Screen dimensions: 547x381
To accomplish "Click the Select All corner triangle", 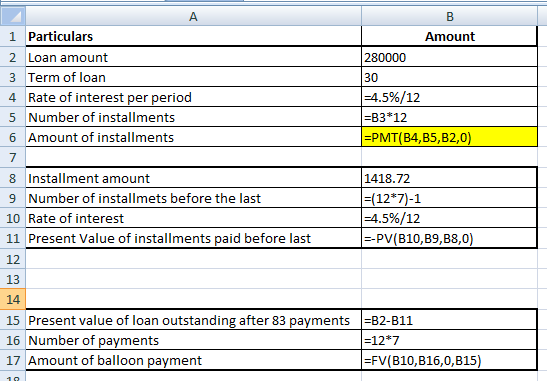I will 13,16.
